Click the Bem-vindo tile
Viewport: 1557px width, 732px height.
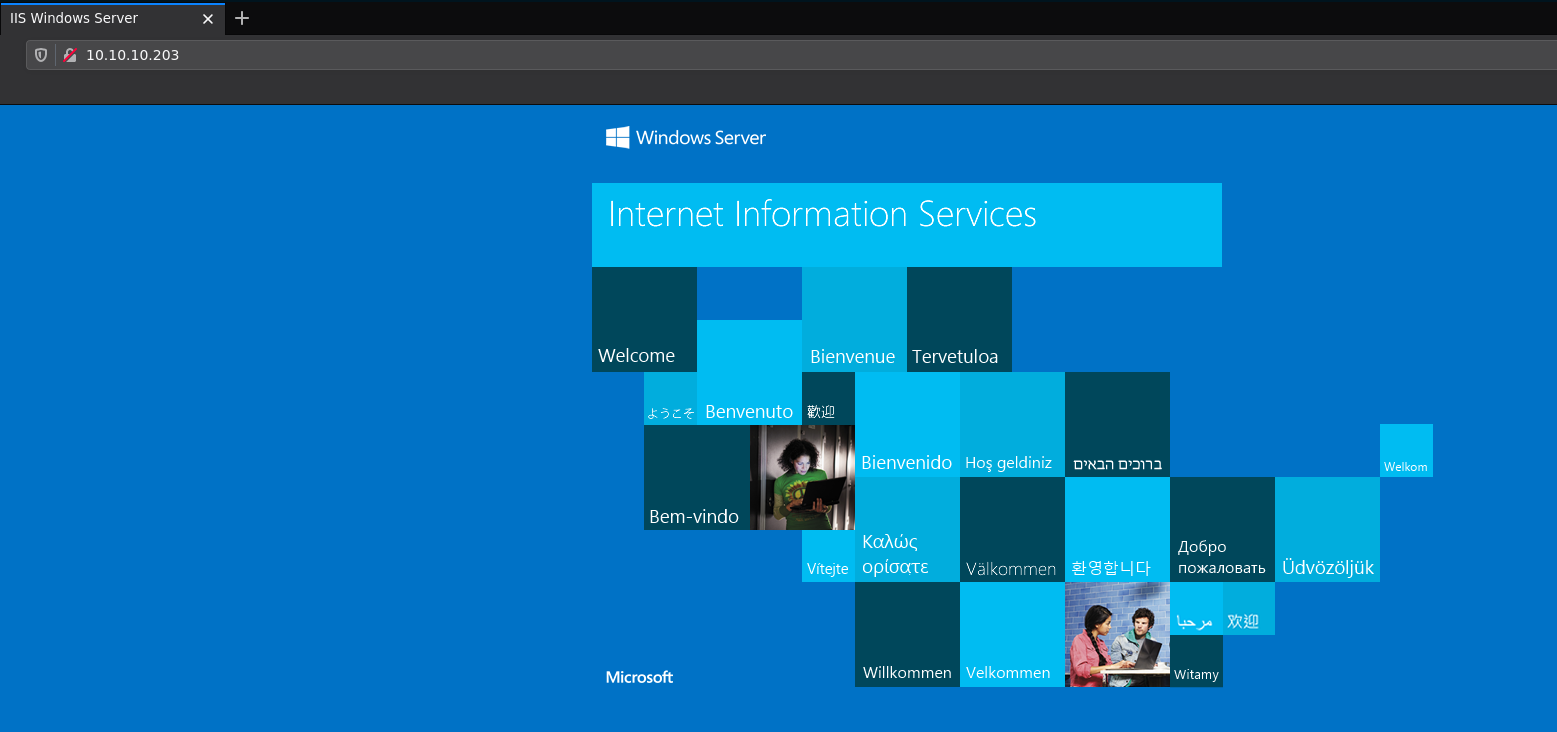[697, 477]
